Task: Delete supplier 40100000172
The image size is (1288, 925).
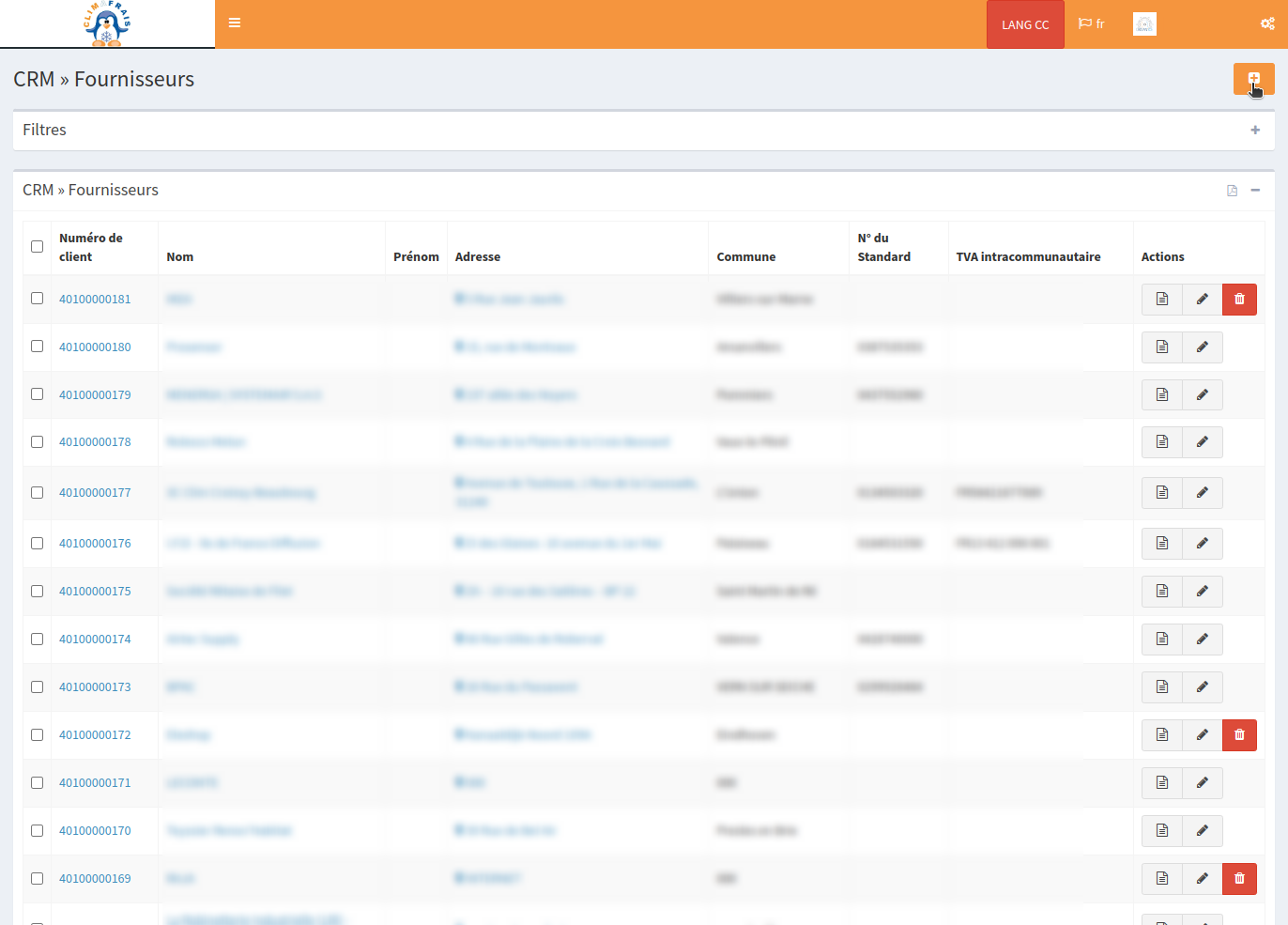Action: pyautogui.click(x=1239, y=735)
